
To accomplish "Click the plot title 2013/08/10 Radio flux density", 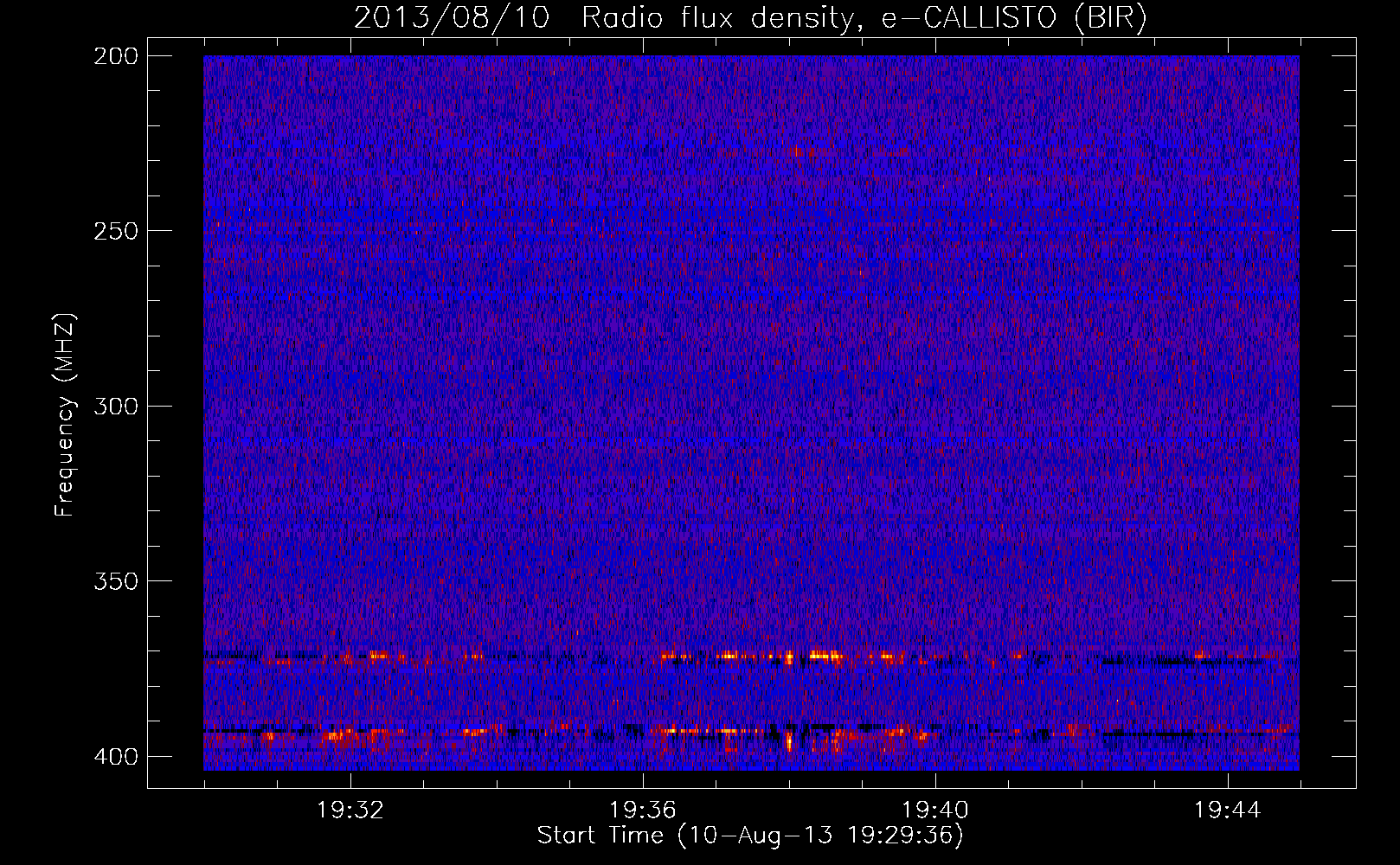I will tap(750, 18).
